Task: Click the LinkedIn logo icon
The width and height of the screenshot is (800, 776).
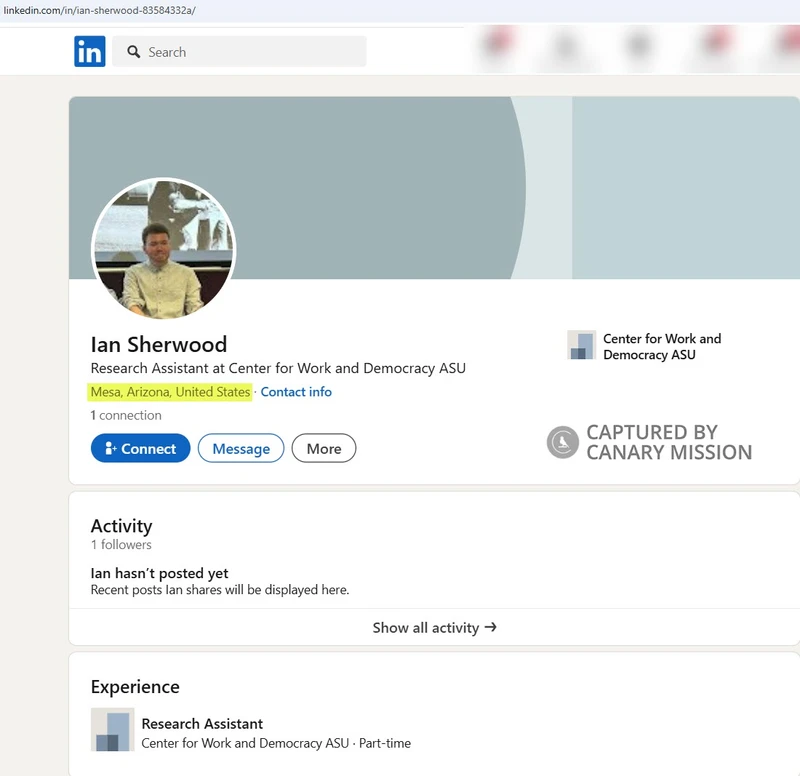Action: point(90,51)
